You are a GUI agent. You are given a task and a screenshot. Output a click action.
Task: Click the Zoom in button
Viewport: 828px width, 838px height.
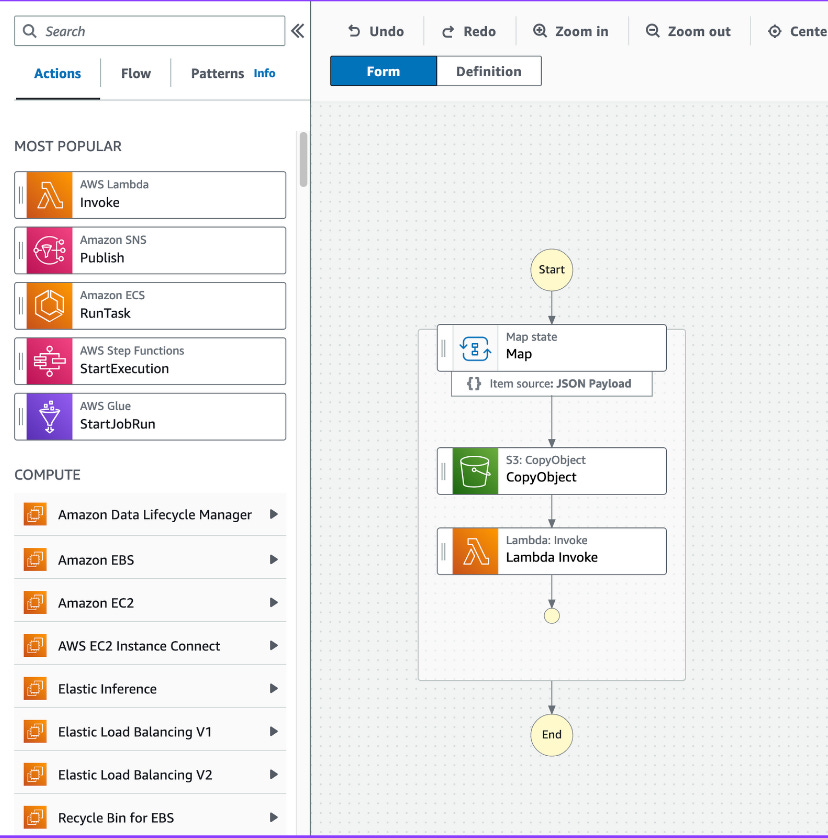tap(571, 32)
